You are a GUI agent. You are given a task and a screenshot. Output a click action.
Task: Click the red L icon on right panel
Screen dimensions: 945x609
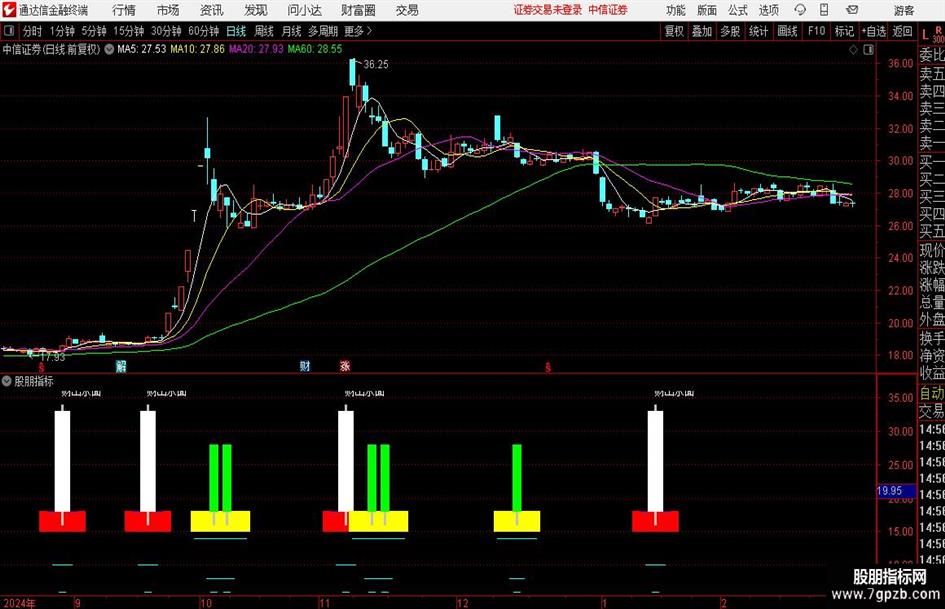(925, 35)
